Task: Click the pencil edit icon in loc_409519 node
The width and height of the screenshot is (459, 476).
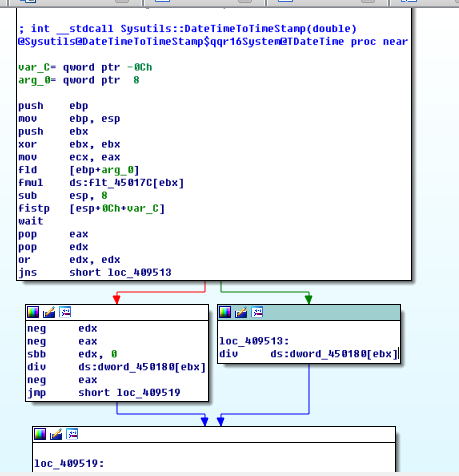Action: pos(56,434)
